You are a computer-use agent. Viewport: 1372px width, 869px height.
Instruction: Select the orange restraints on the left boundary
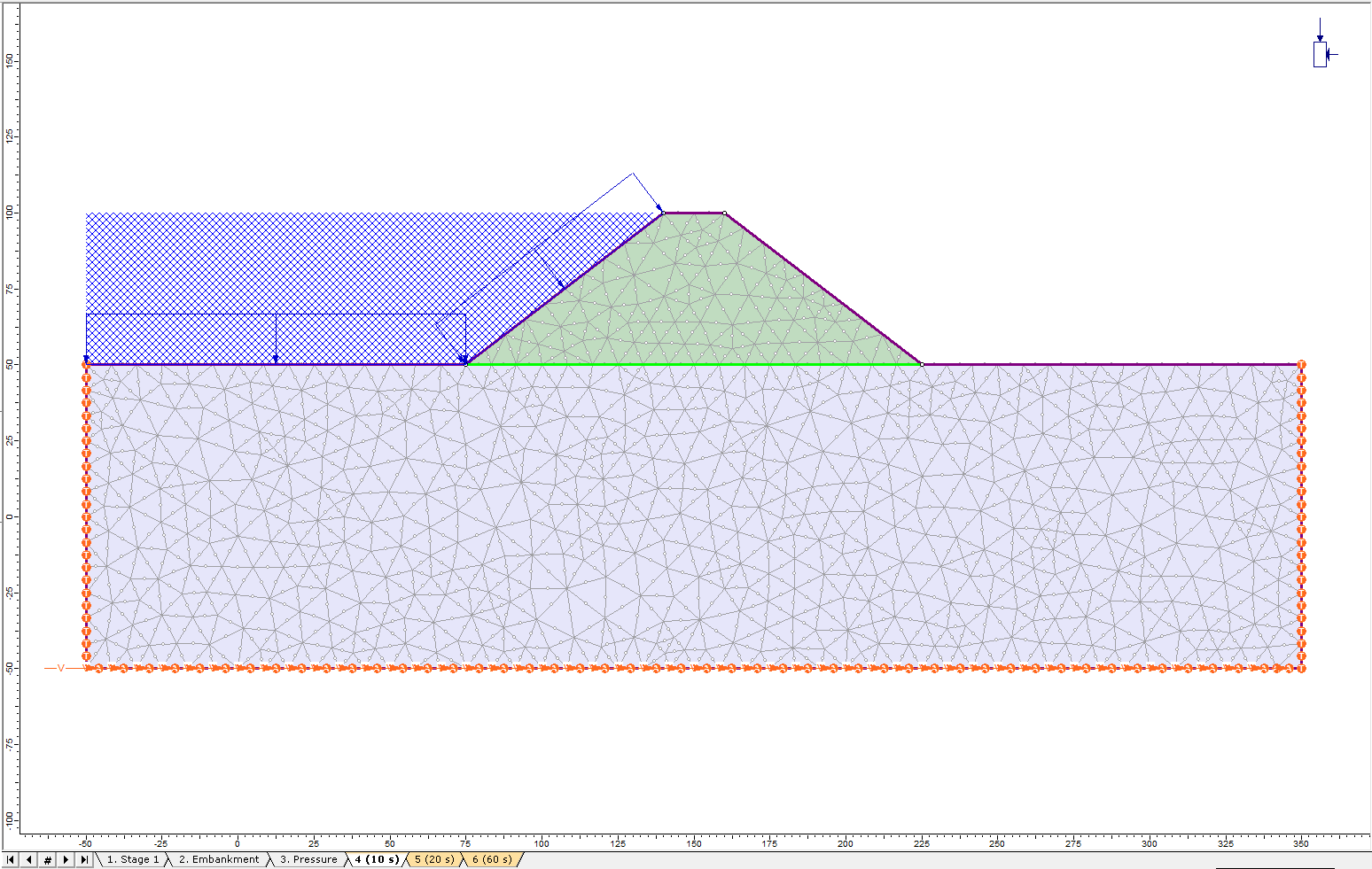[87, 514]
